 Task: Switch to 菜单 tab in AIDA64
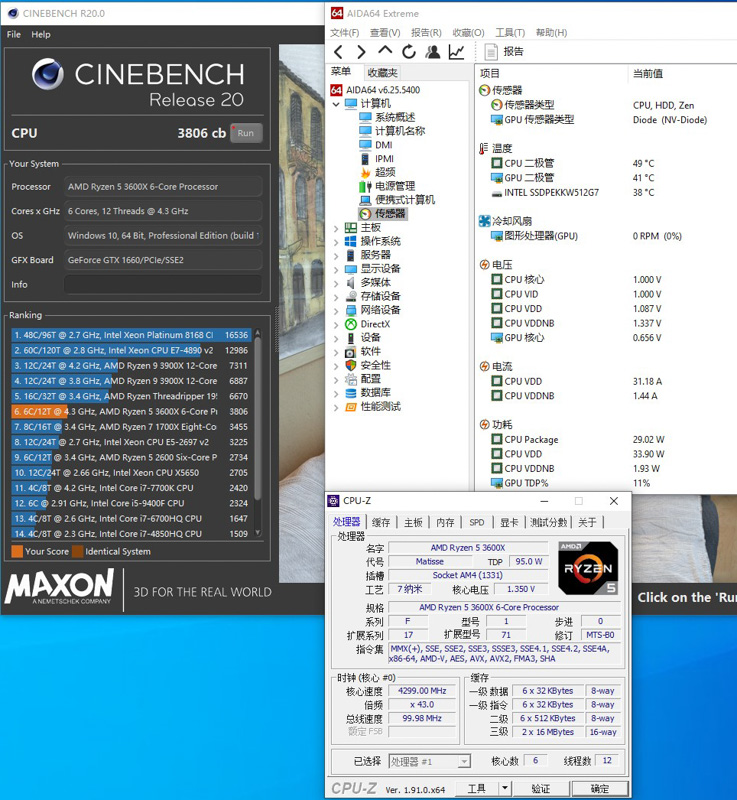[341, 71]
